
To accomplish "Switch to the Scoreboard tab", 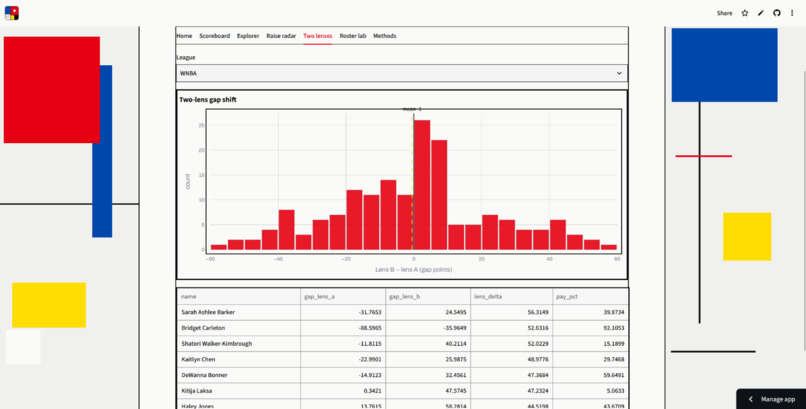I will 214,36.
